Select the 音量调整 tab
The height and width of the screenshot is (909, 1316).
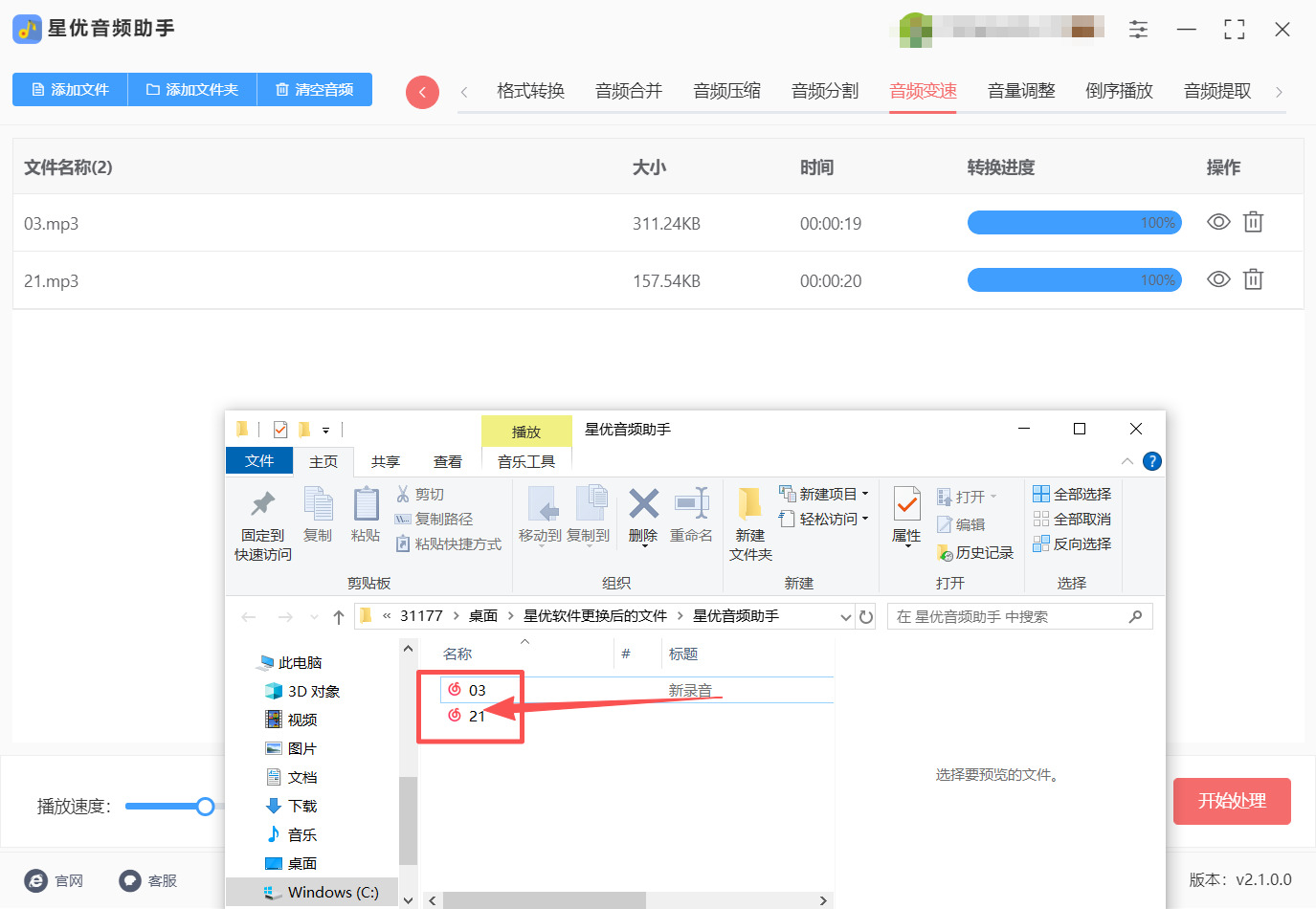(1021, 91)
